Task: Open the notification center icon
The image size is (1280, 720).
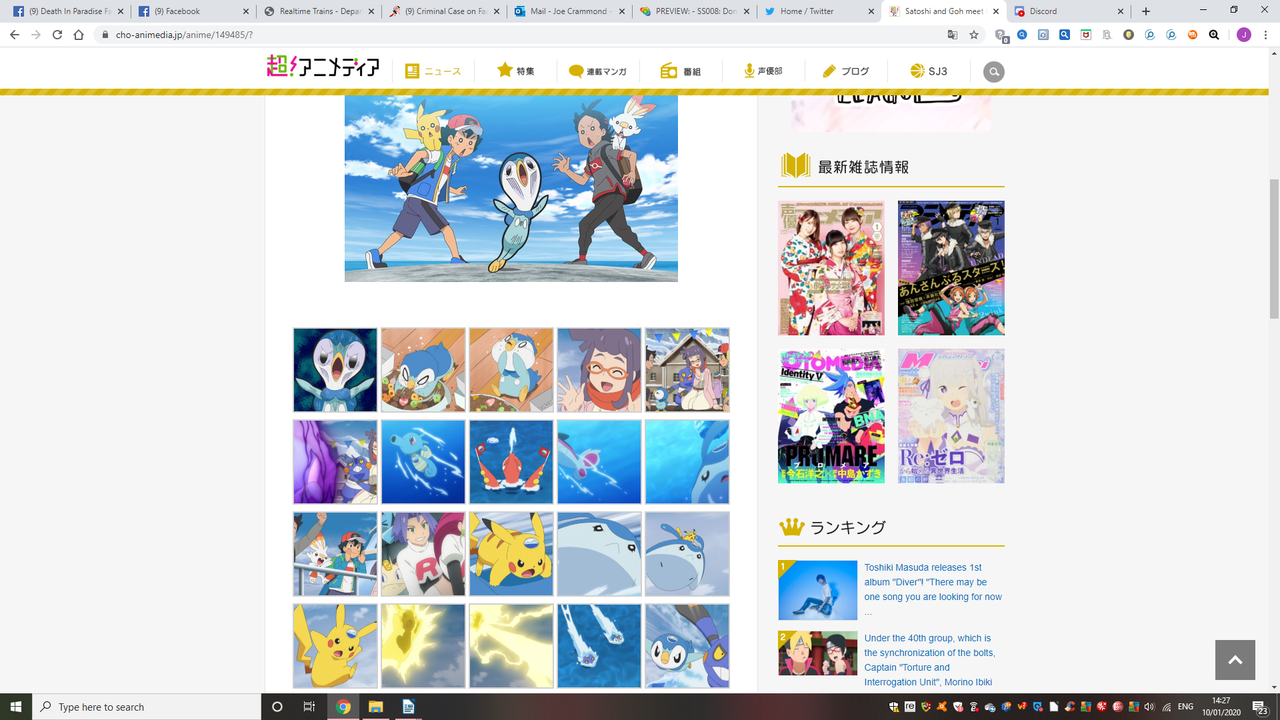Action: point(1259,707)
